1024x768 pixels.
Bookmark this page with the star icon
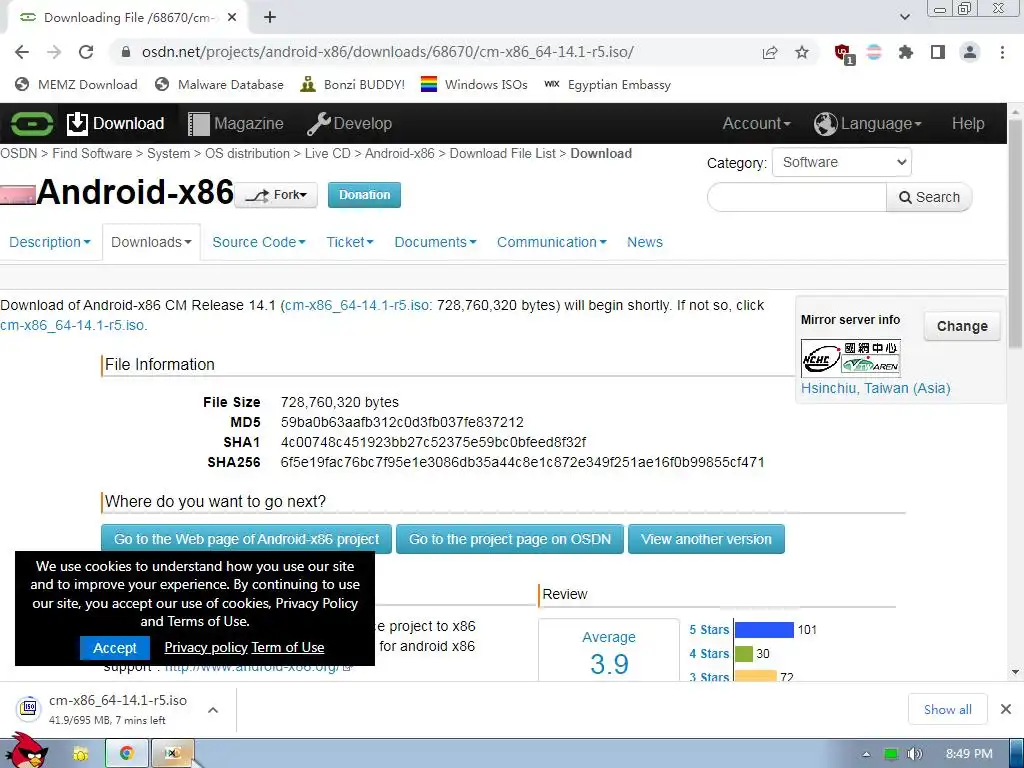coord(802,52)
